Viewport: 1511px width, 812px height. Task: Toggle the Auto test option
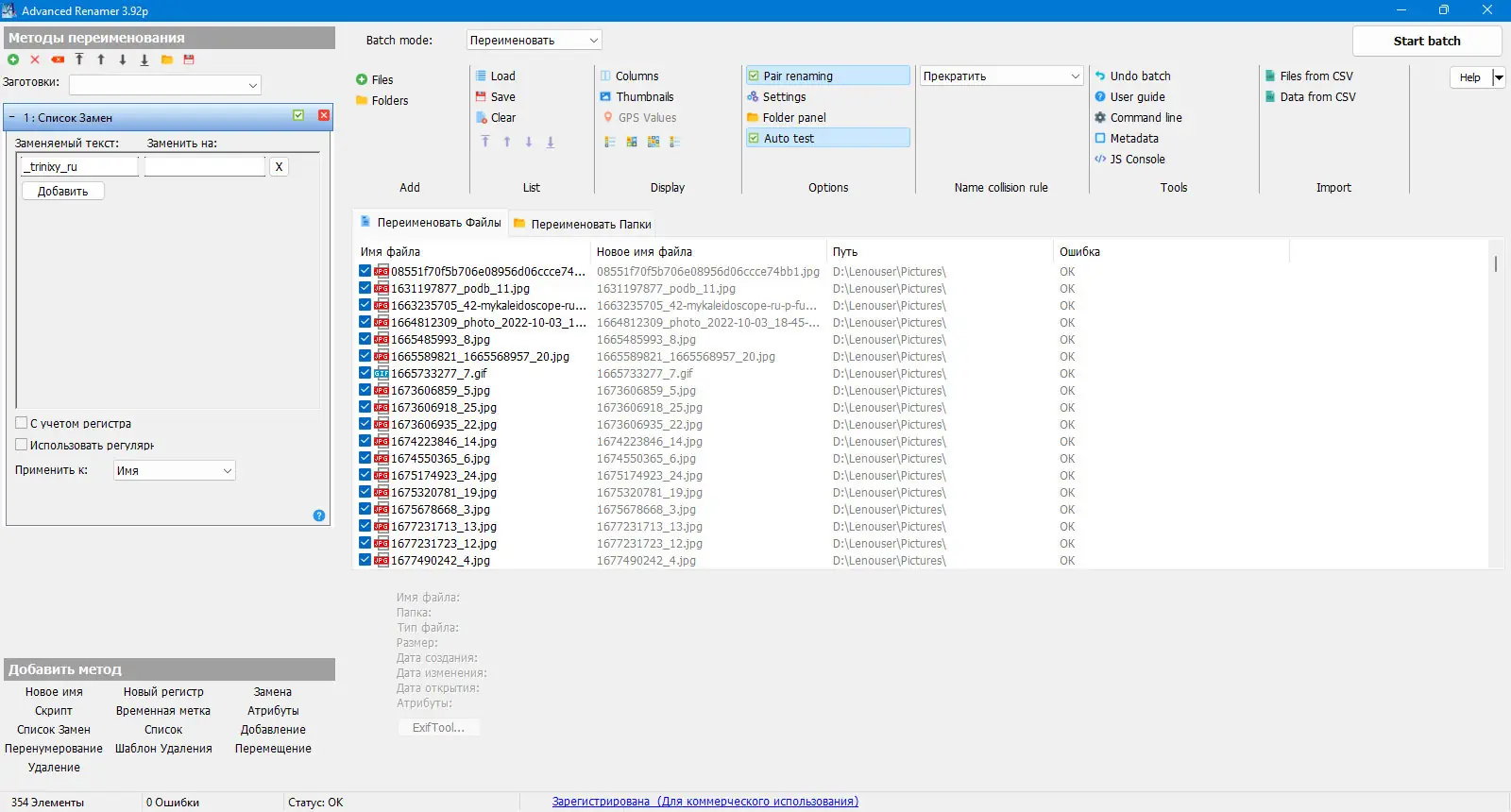[827, 138]
